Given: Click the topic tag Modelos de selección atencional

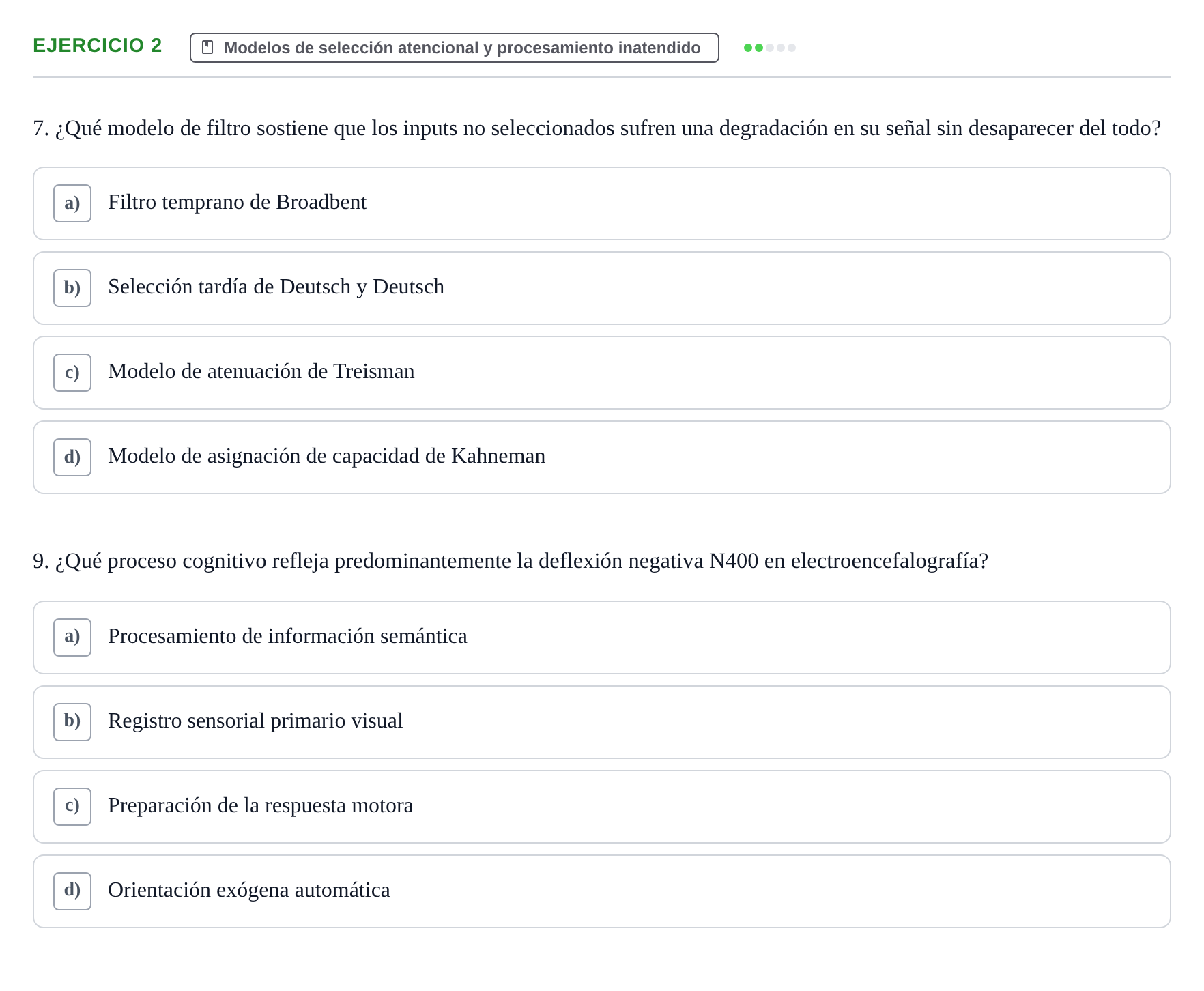Looking at the screenshot, I should (455, 48).
